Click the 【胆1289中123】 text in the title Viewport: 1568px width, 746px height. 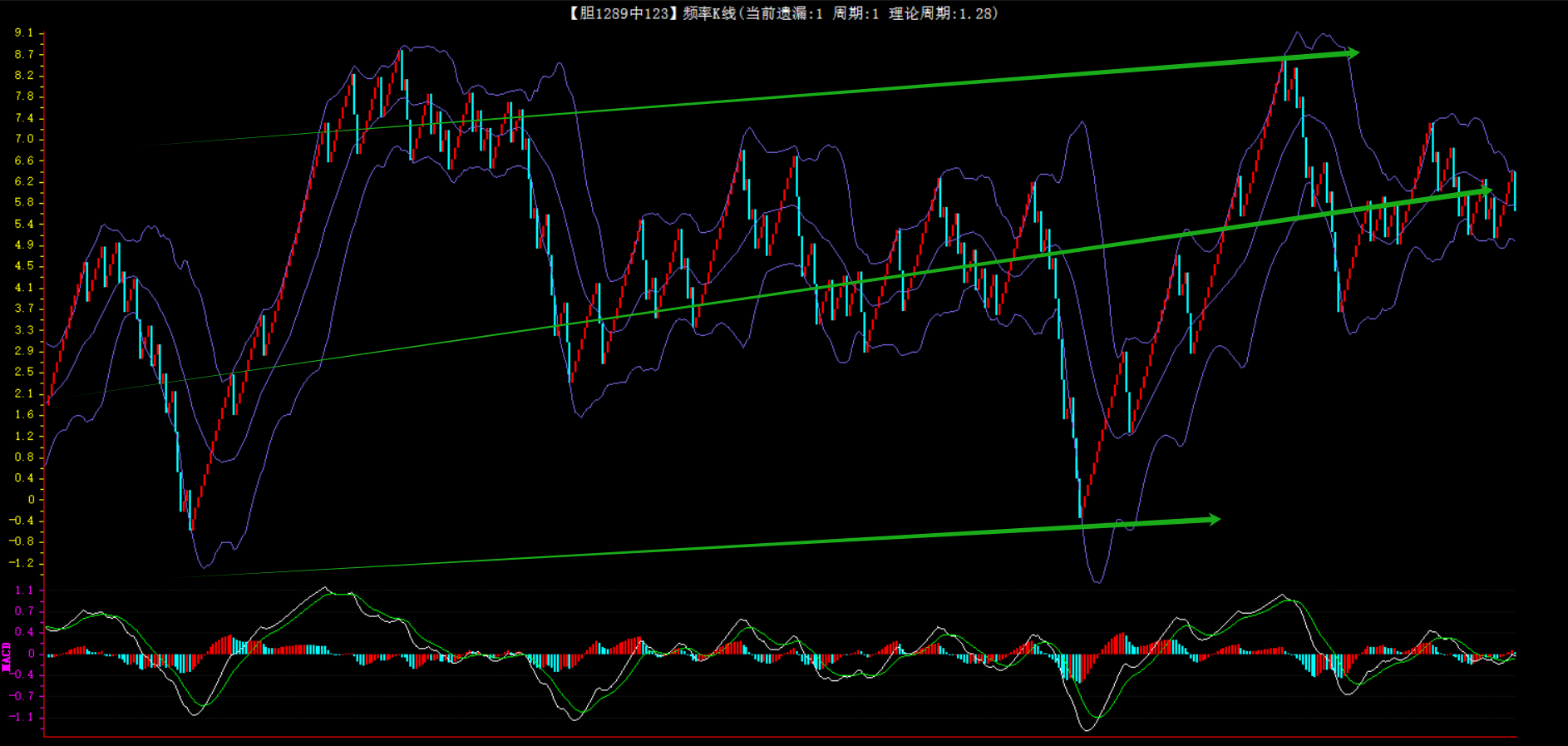[622, 13]
